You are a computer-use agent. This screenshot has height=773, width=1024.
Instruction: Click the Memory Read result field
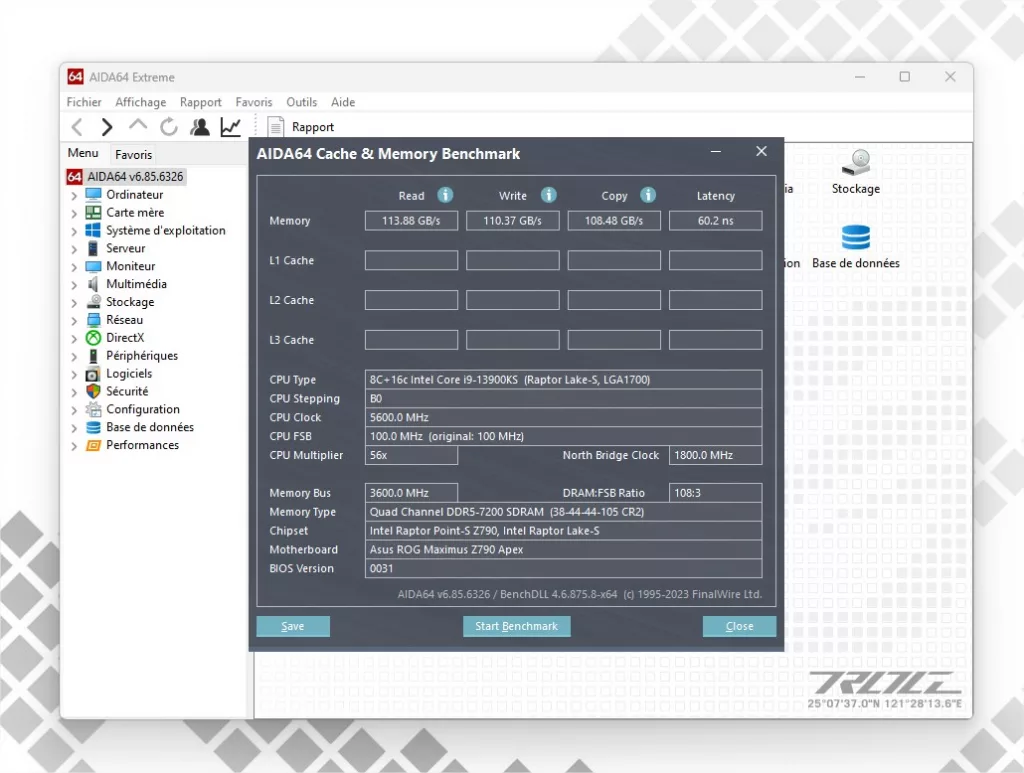411,221
